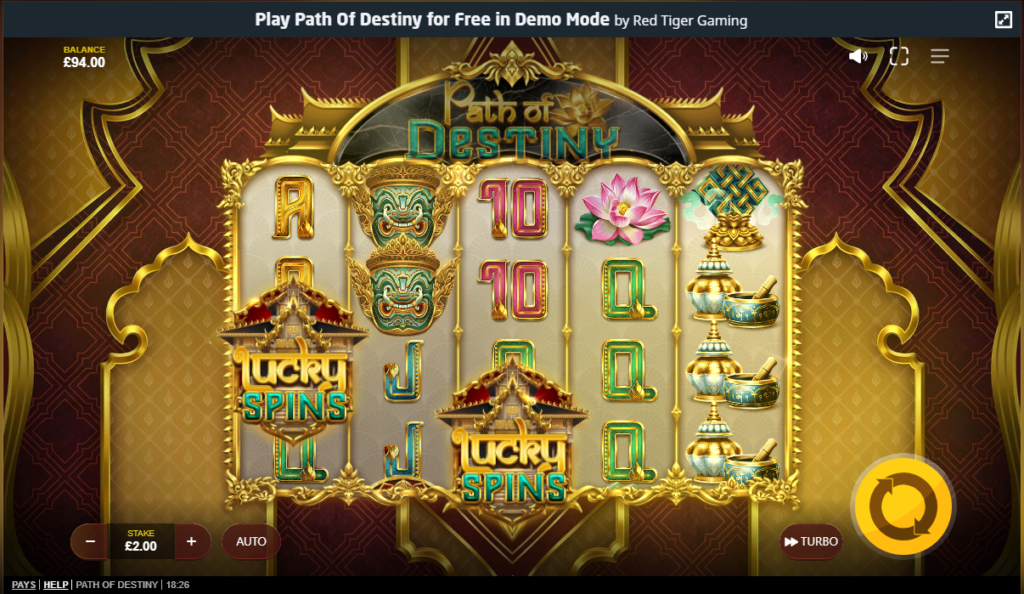Increase stake with plus button
Image resolution: width=1024 pixels, height=594 pixels.
(191, 541)
